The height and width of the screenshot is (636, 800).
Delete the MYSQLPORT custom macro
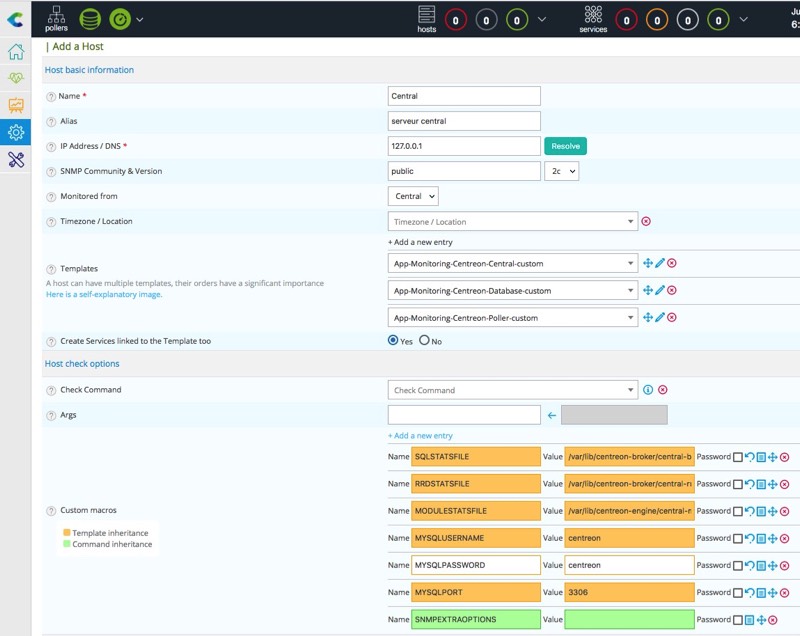point(785,593)
